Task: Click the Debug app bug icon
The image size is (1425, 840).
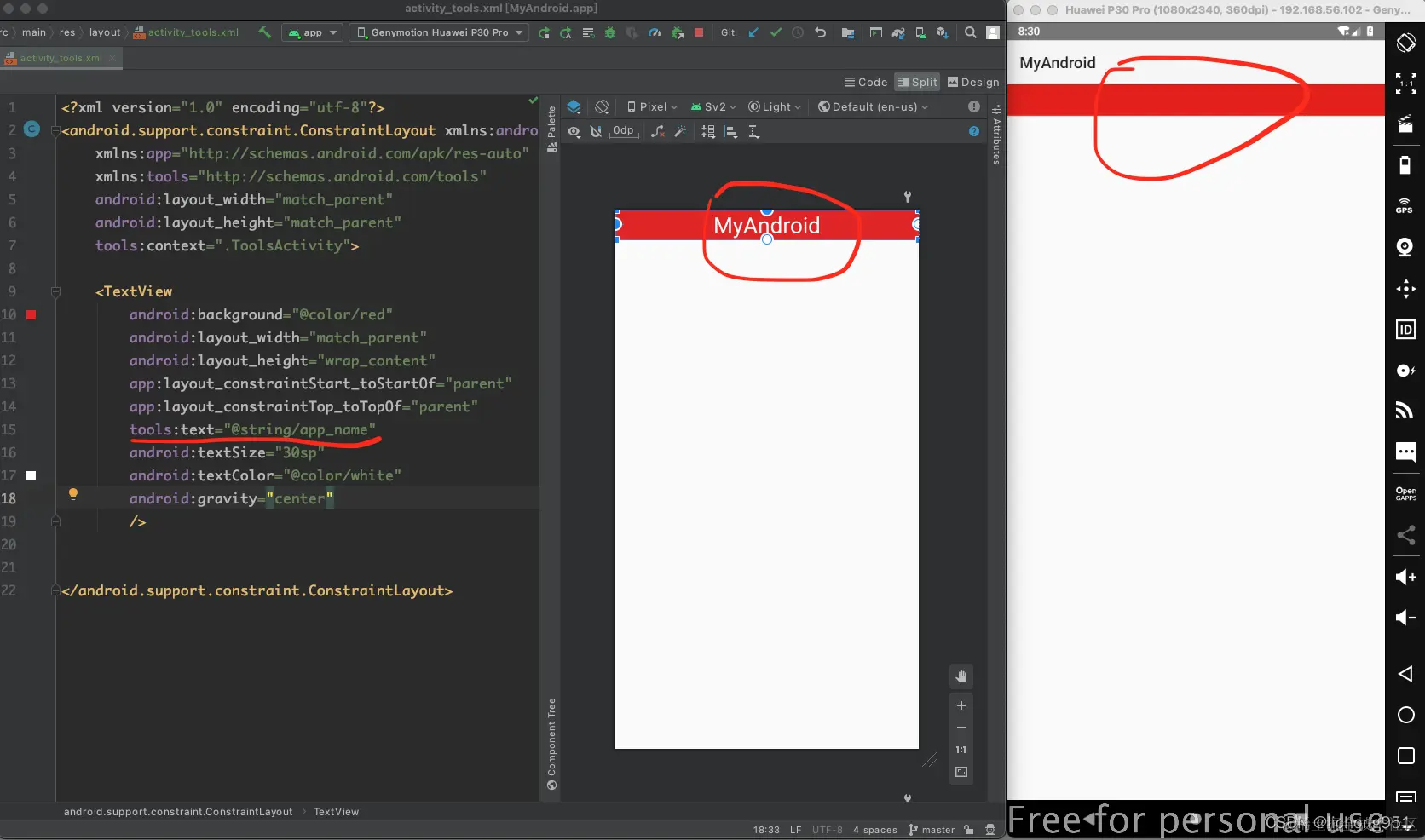Action: [x=610, y=32]
